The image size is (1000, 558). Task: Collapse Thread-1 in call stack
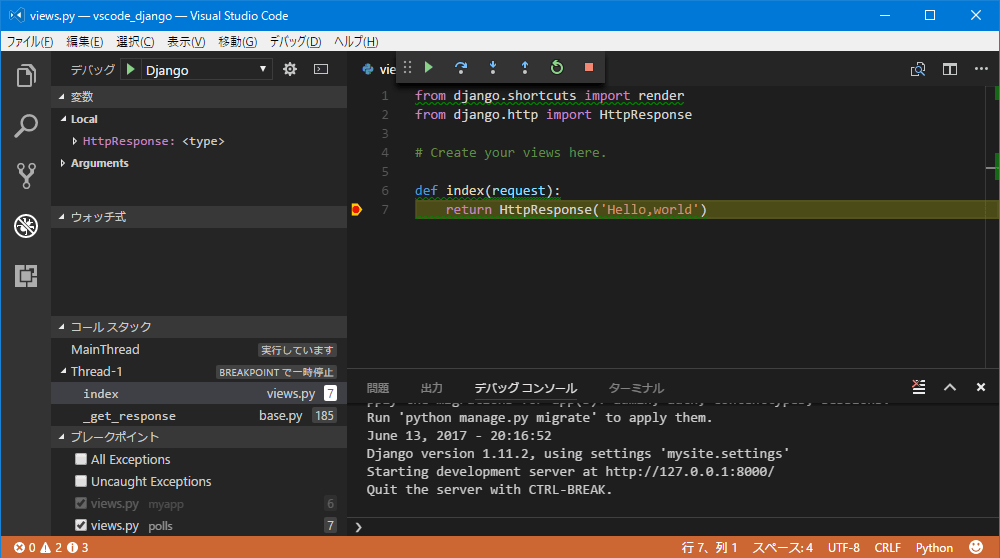(63, 371)
